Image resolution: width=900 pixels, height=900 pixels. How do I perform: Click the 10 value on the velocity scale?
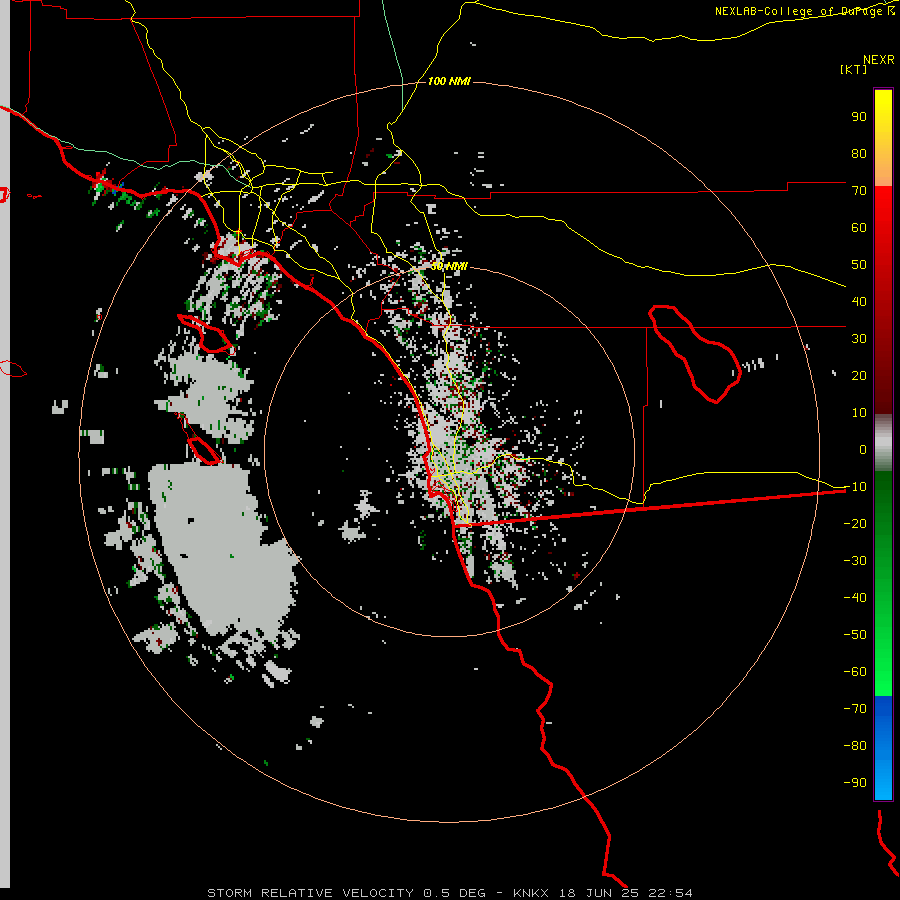point(859,413)
